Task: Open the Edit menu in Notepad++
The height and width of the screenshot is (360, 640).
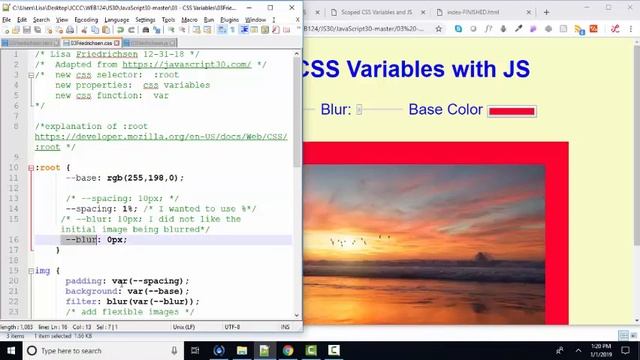Action: tap(22, 20)
